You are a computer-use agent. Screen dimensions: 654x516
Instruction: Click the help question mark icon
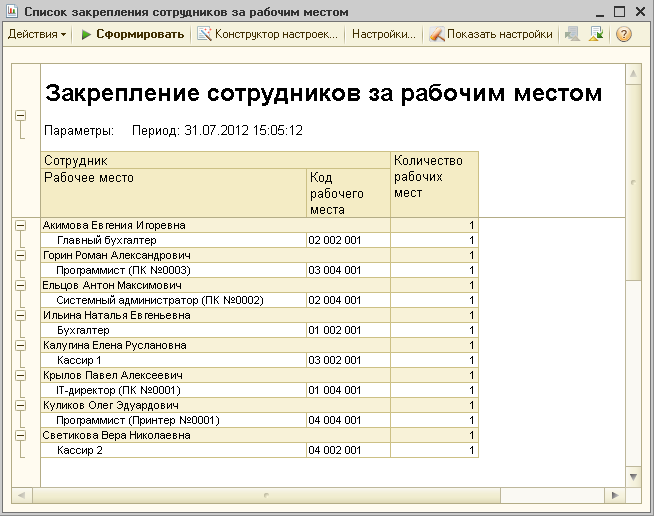click(x=624, y=34)
